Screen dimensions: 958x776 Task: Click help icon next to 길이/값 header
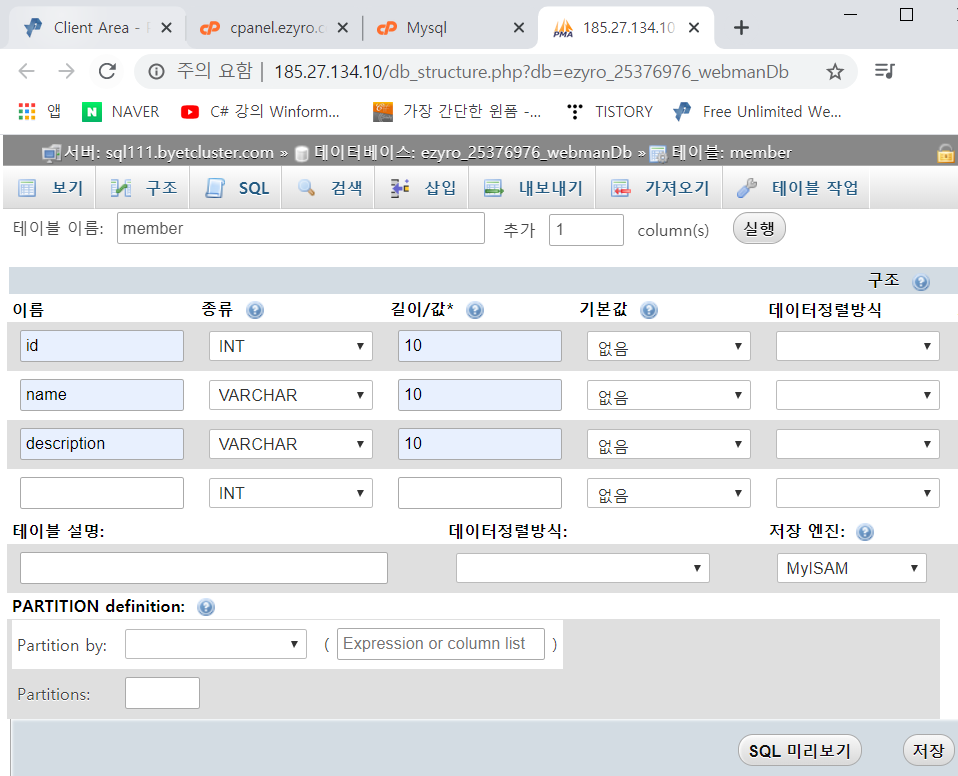[475, 310]
